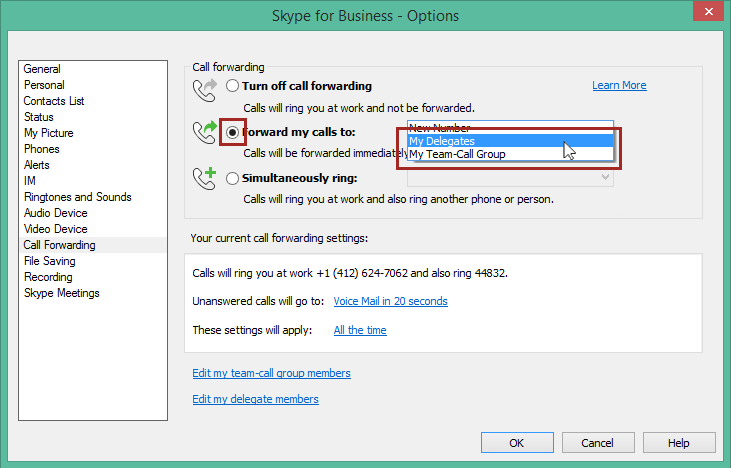This screenshot has width=731, height=468.
Task: Click the Help button
Action: pyautogui.click(x=679, y=442)
